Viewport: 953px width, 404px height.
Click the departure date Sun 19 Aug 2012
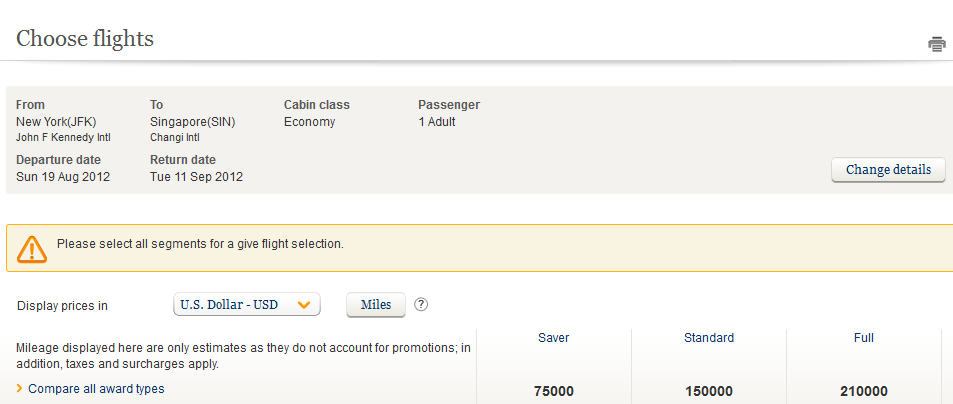coord(63,177)
